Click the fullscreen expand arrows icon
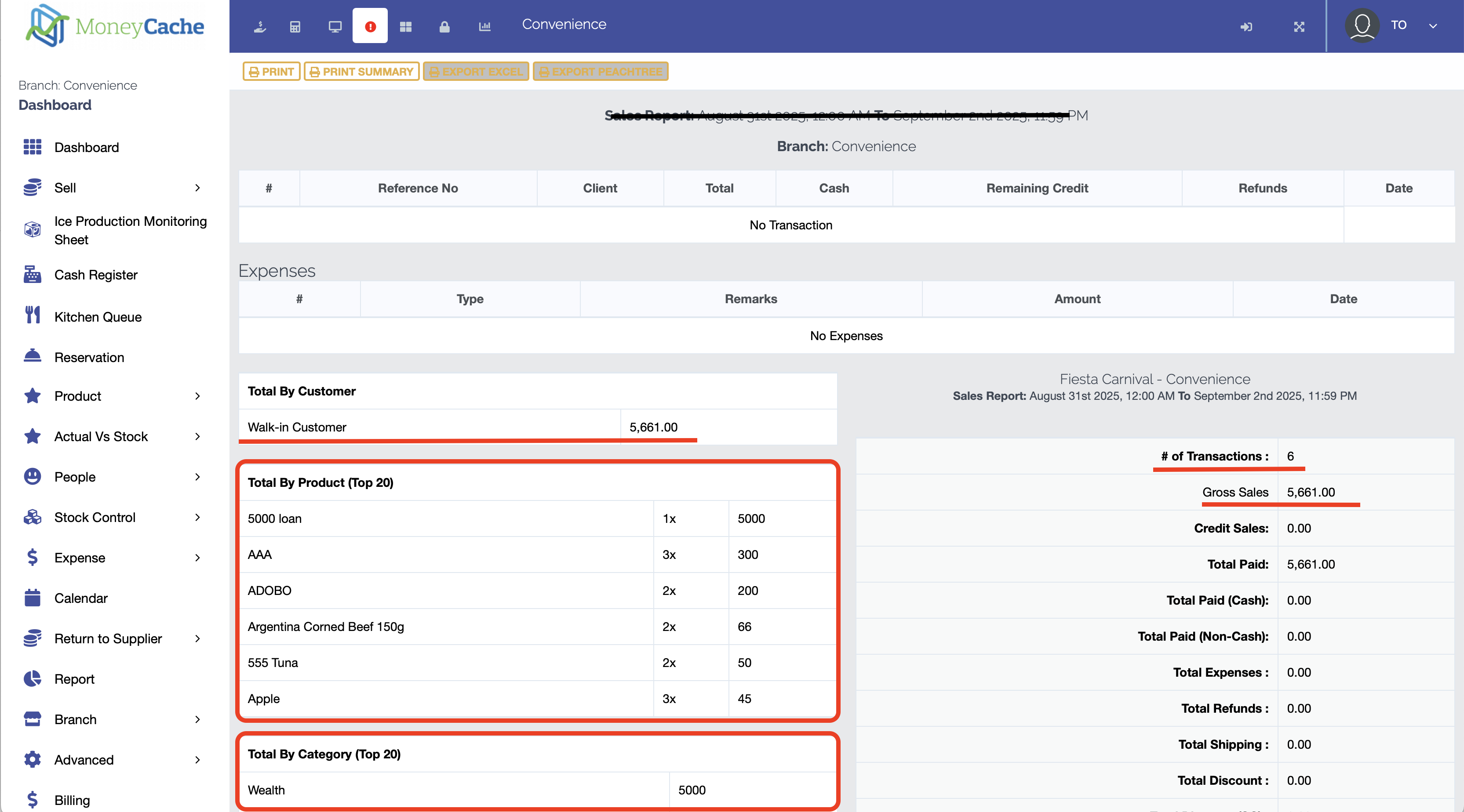This screenshot has height=812, width=1464. (1299, 26)
